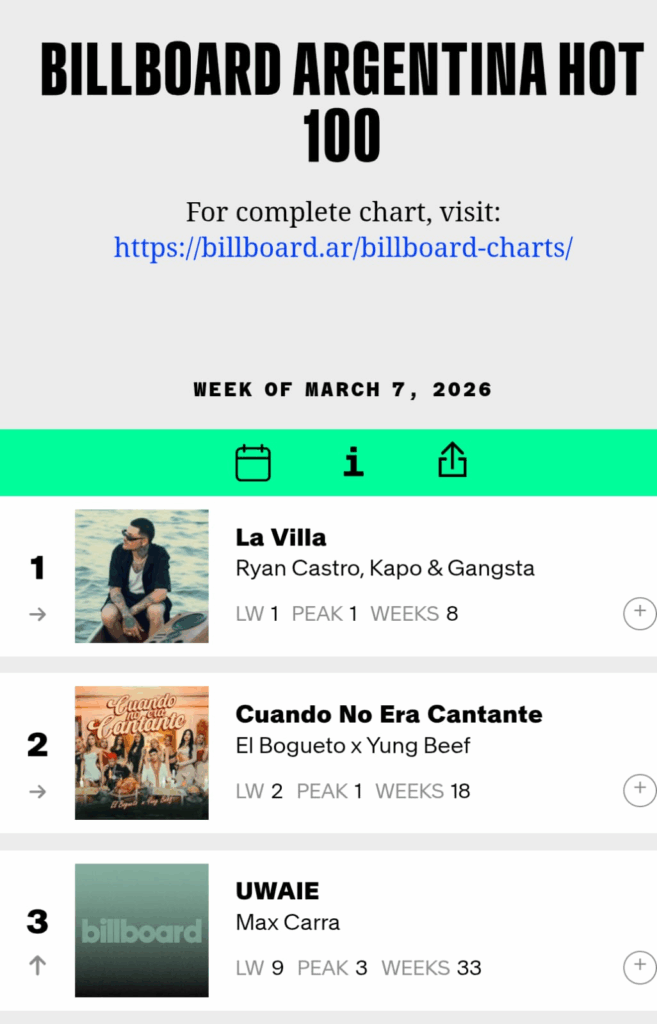
Task: Click the chart info icon
Action: (353, 462)
